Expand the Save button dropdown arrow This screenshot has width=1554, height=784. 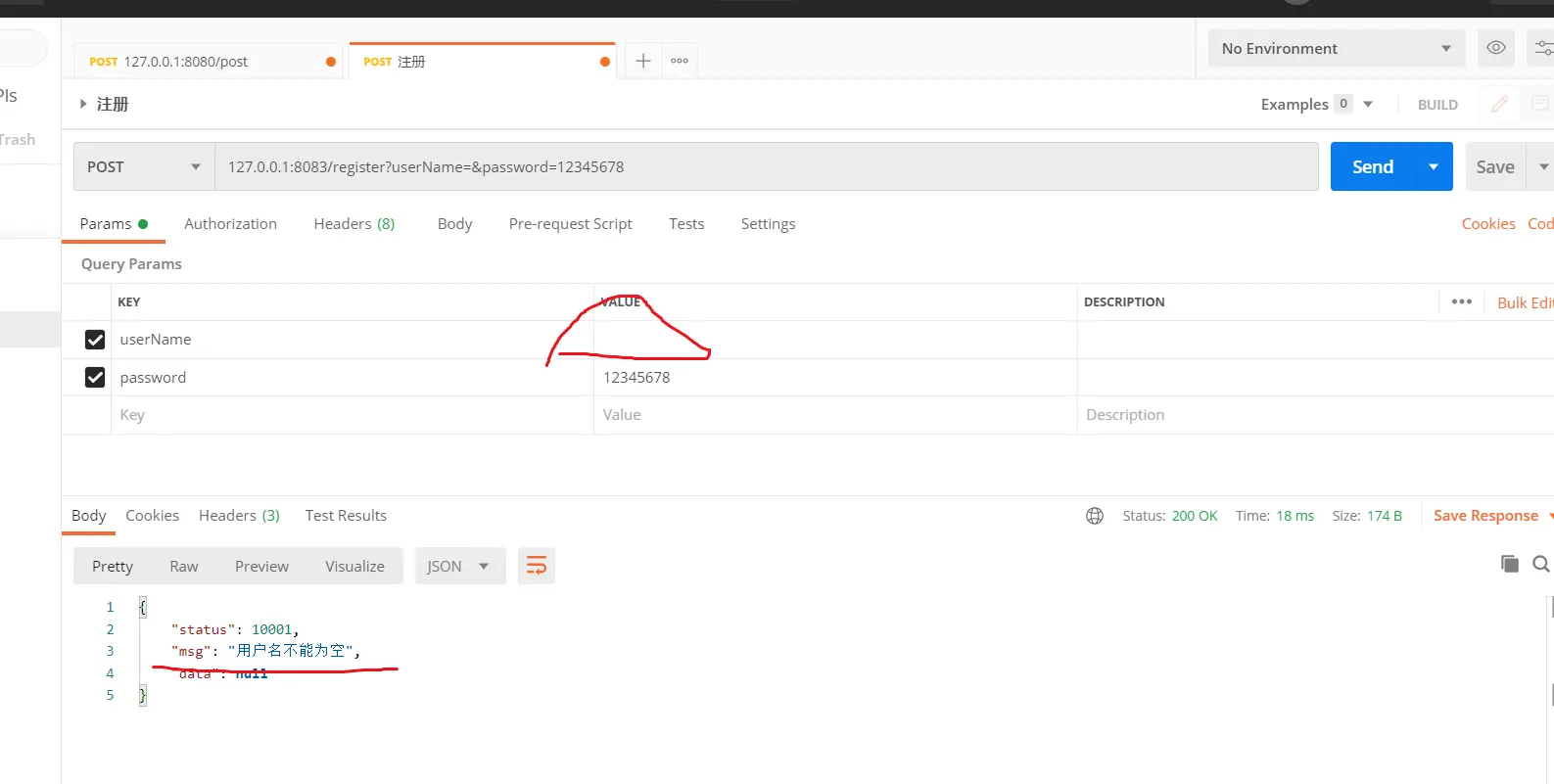click(1543, 167)
